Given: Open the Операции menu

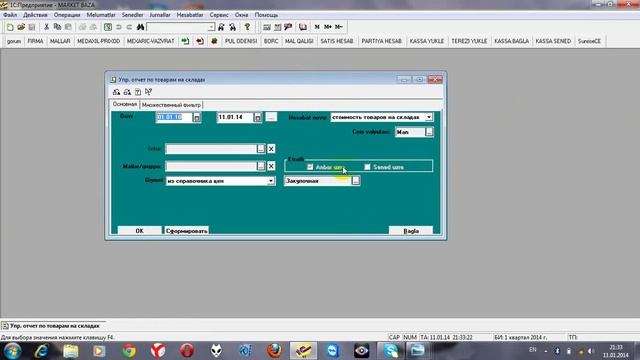Looking at the screenshot, I should 67,15.
